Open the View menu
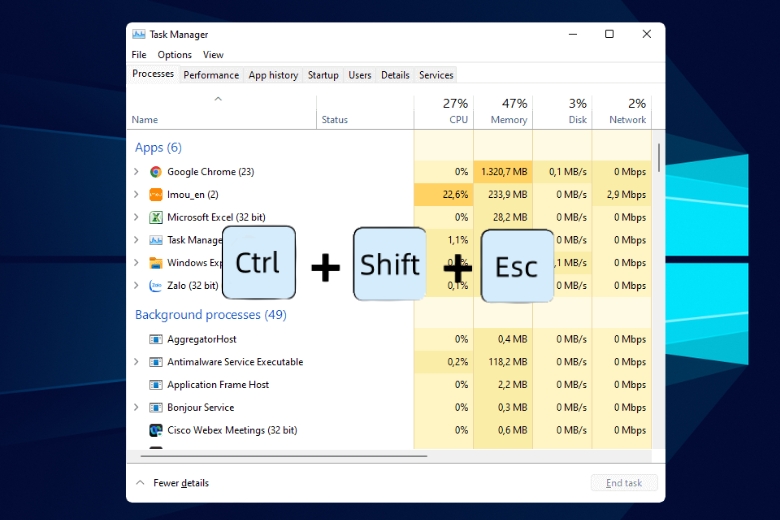This screenshot has height=520, width=780. 213,55
